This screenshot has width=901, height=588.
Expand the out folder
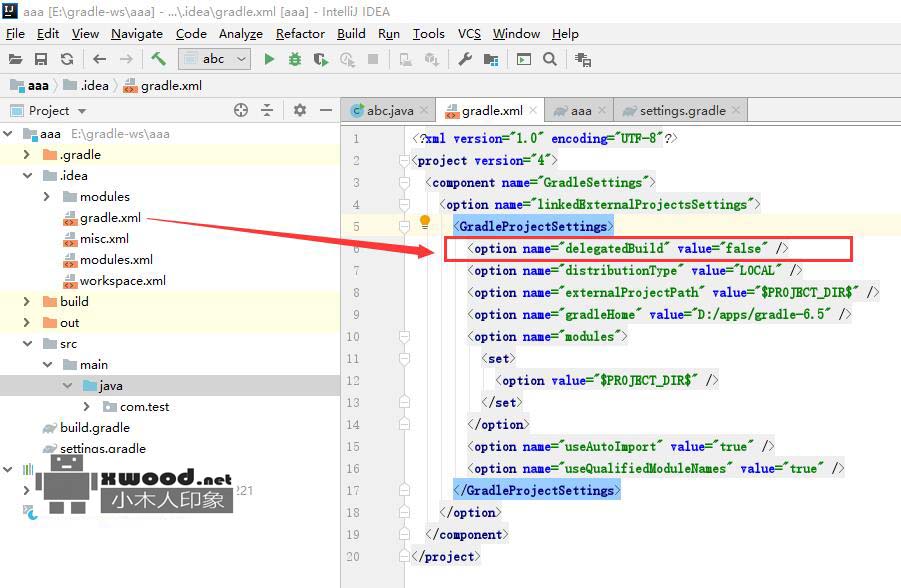tap(26, 322)
